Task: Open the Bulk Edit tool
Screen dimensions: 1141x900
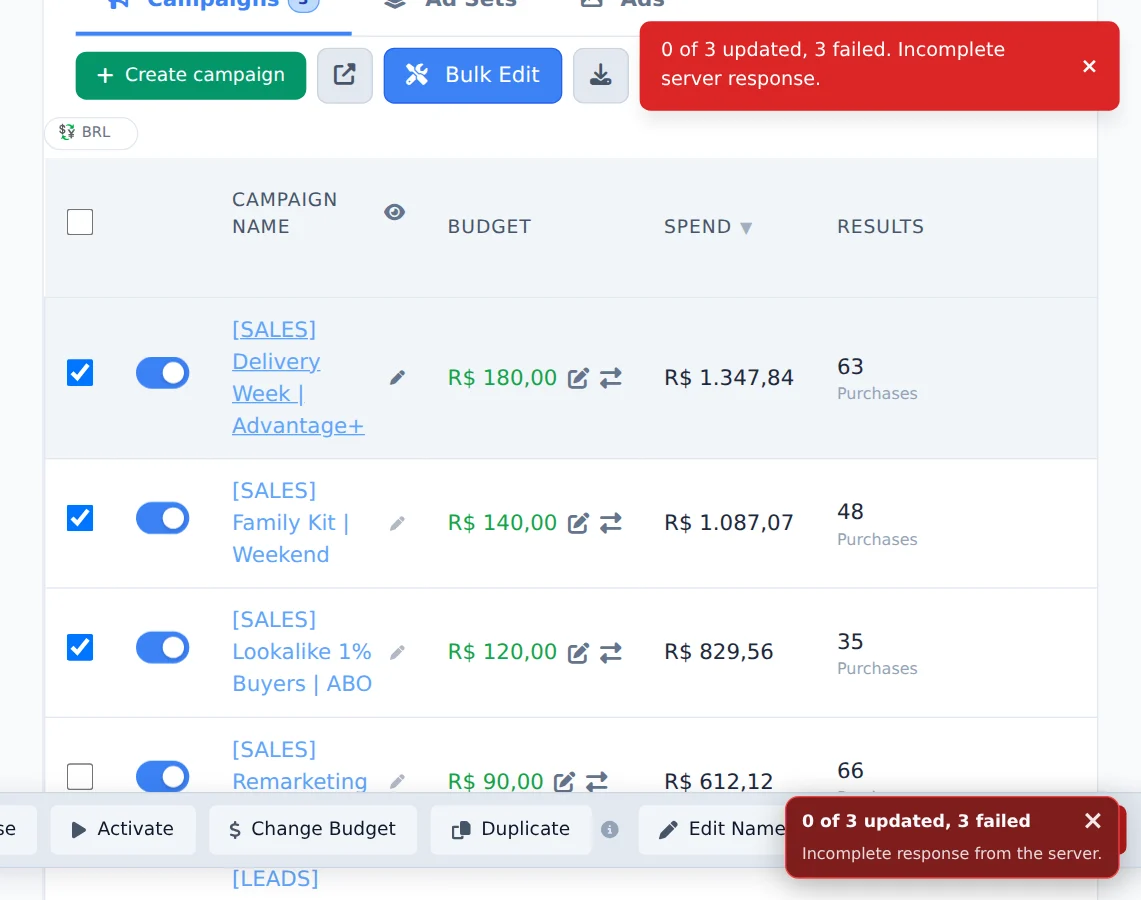Action: point(473,76)
